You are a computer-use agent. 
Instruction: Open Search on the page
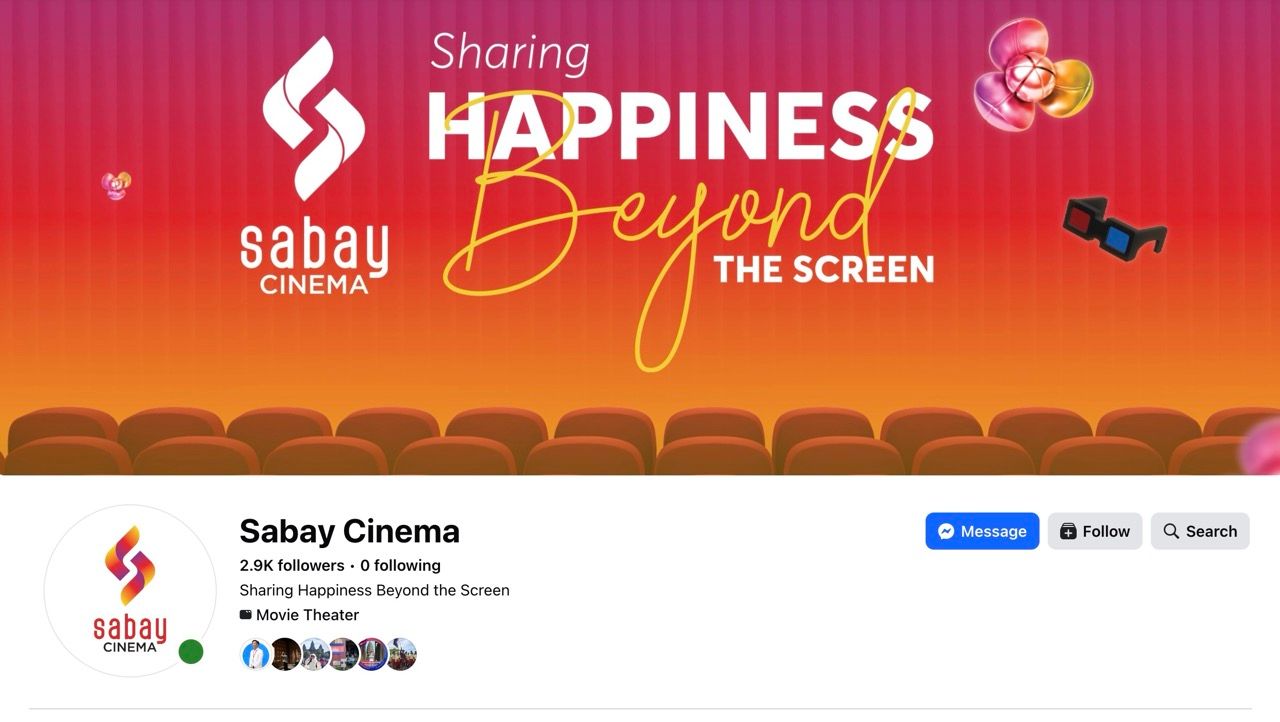point(1200,531)
